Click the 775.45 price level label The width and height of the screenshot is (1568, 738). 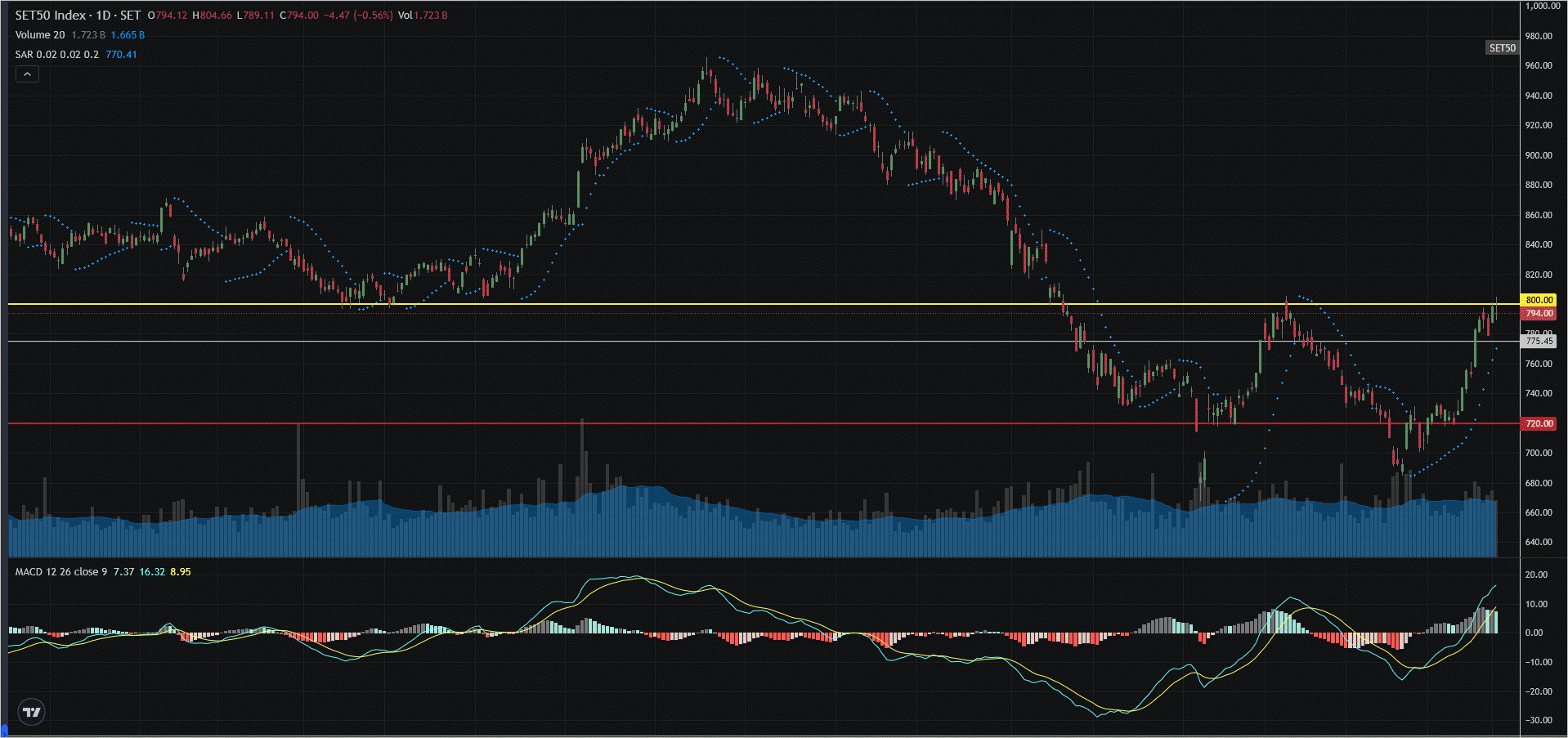pos(1539,342)
